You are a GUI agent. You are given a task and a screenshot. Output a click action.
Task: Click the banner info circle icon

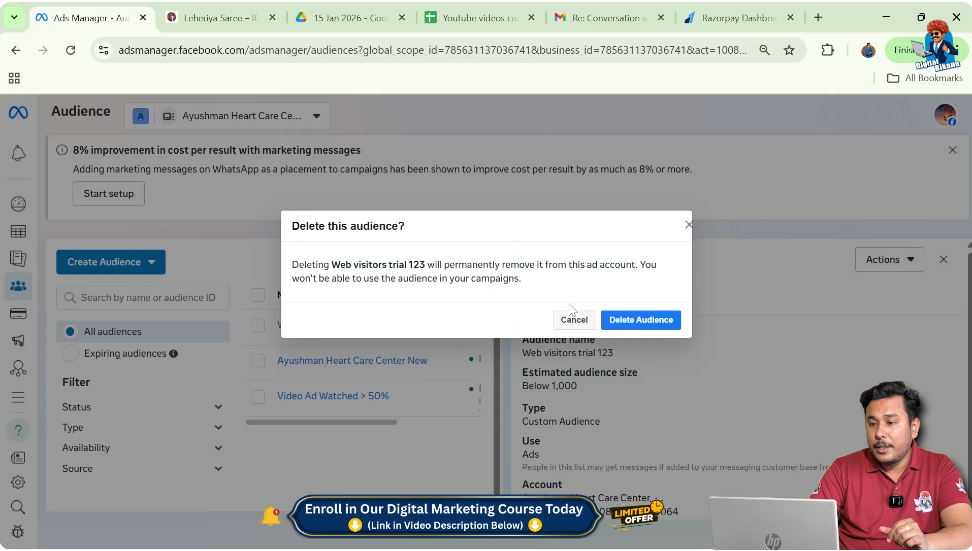[62, 150]
